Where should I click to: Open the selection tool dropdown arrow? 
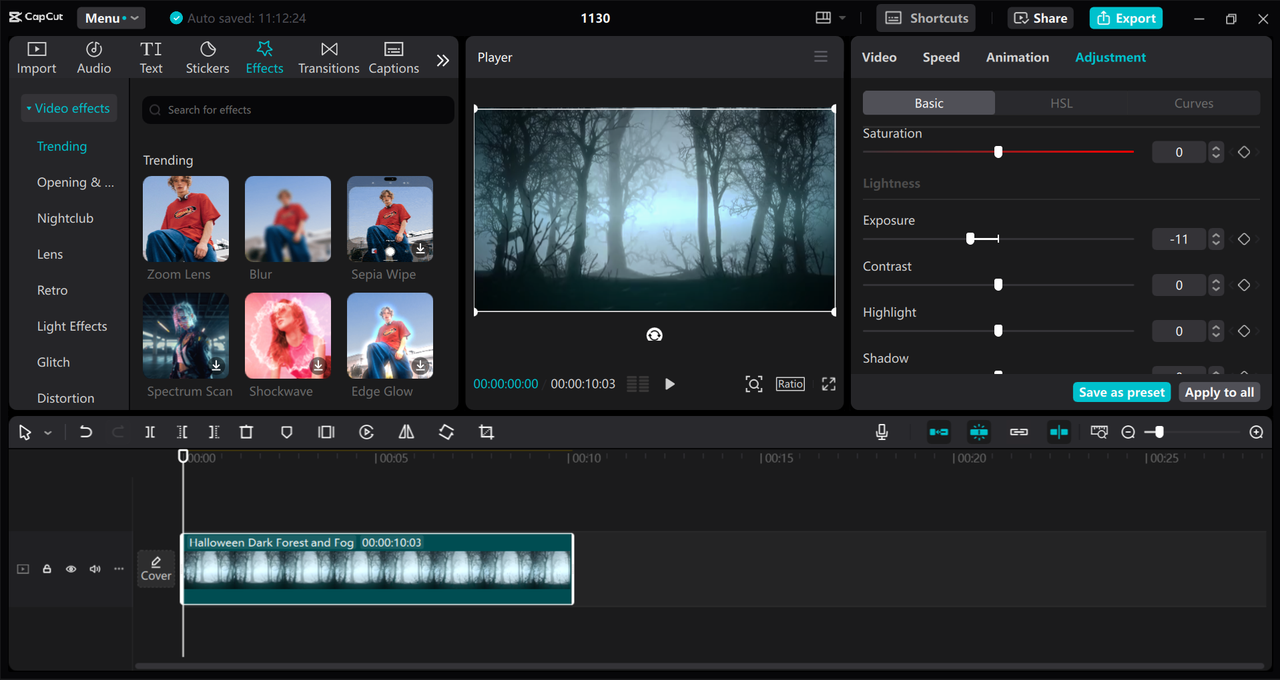coord(48,433)
